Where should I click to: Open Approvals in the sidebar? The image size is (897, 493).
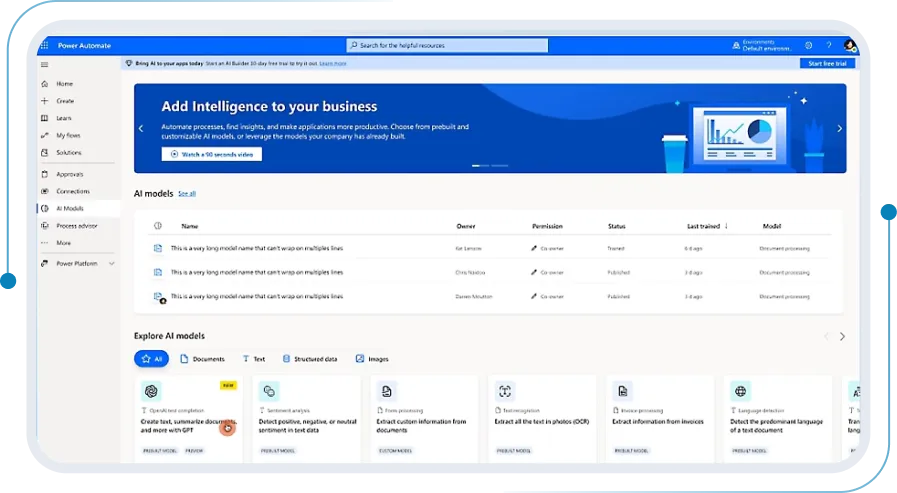[x=69, y=174]
